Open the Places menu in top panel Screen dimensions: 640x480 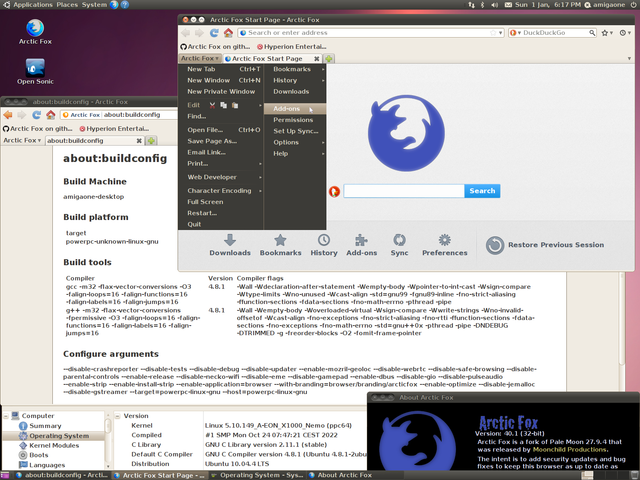click(67, 5)
